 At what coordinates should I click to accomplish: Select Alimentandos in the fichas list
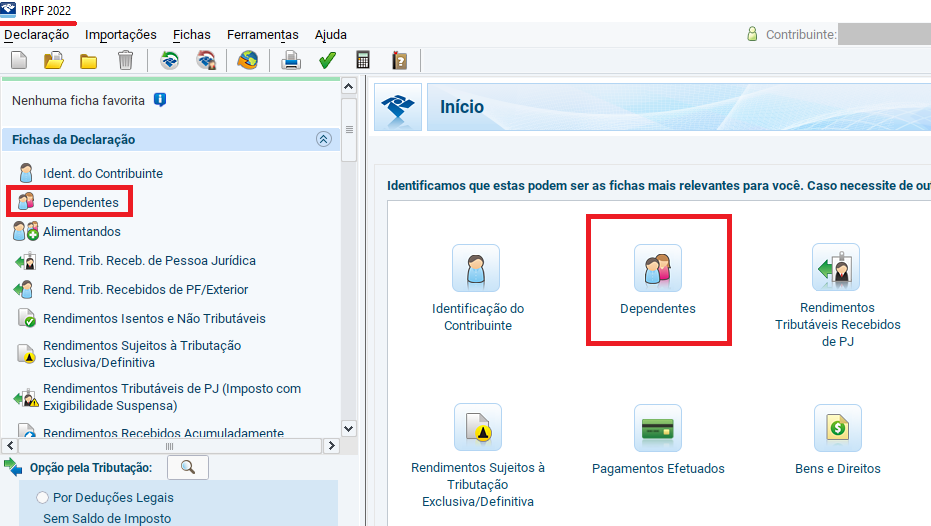[x=80, y=232]
